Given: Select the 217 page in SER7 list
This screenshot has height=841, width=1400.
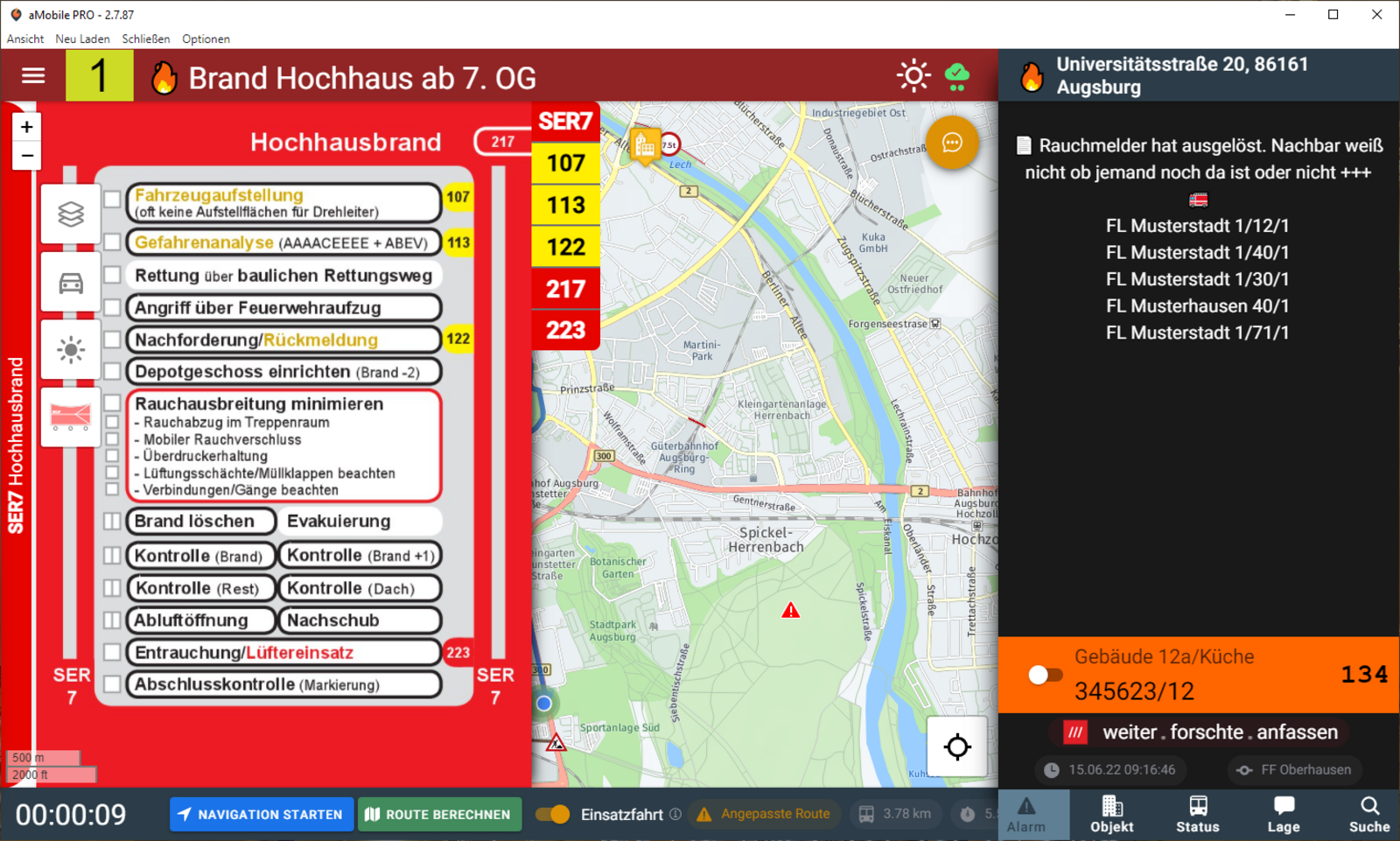Looking at the screenshot, I should point(565,289).
